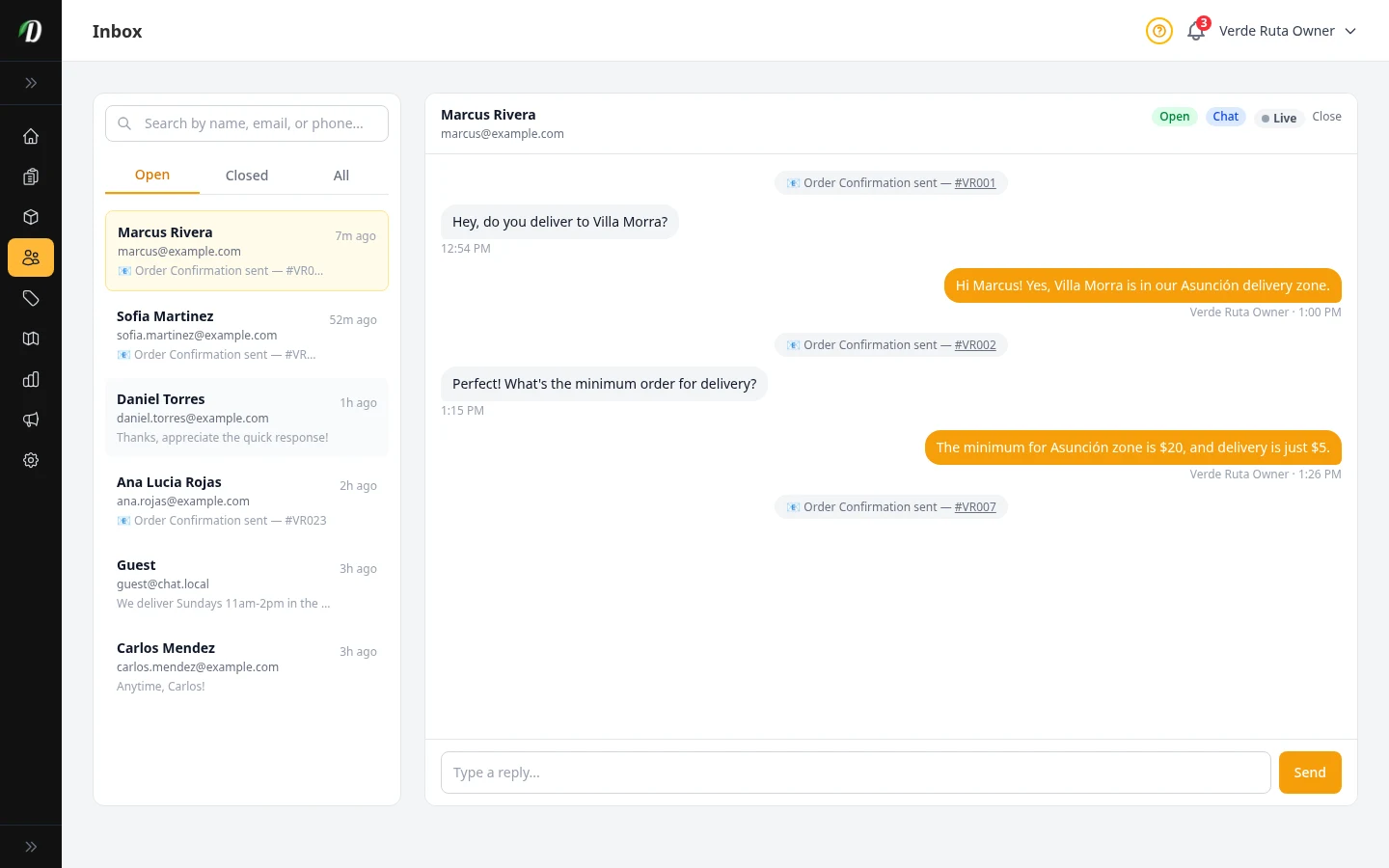
Task: Click the notifications bell icon
Action: click(1196, 31)
